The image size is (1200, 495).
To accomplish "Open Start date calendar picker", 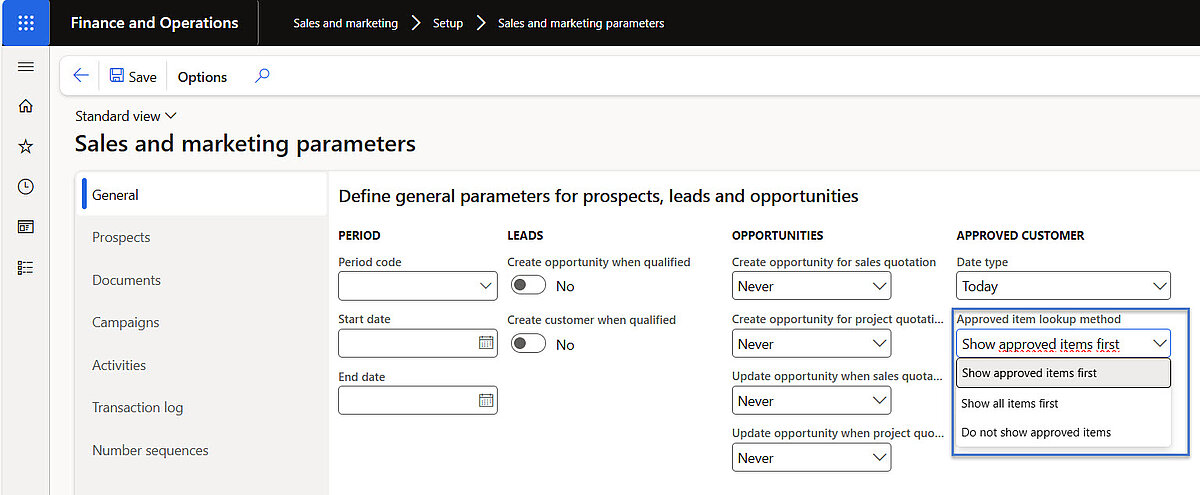I will point(486,343).
